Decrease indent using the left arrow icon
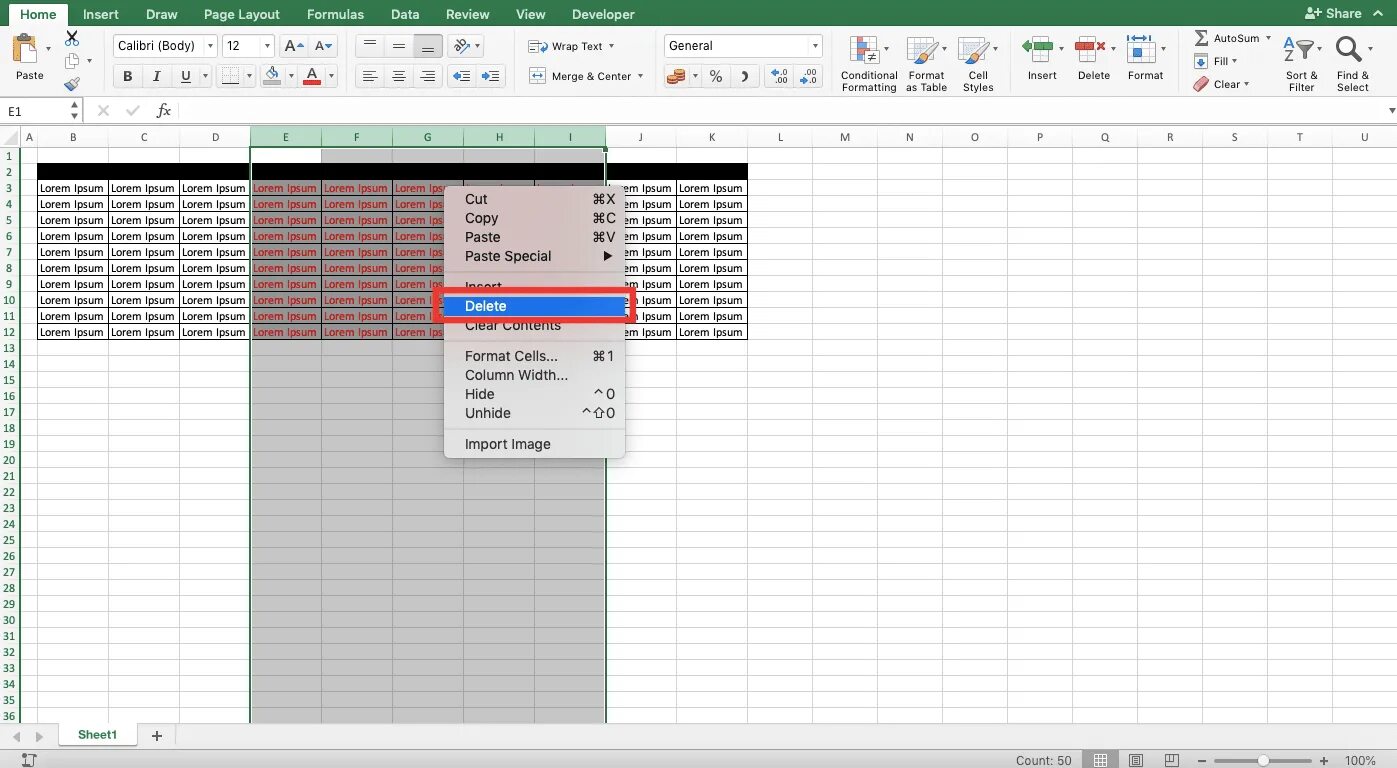Screen dimensions: 1397x768 (461, 76)
